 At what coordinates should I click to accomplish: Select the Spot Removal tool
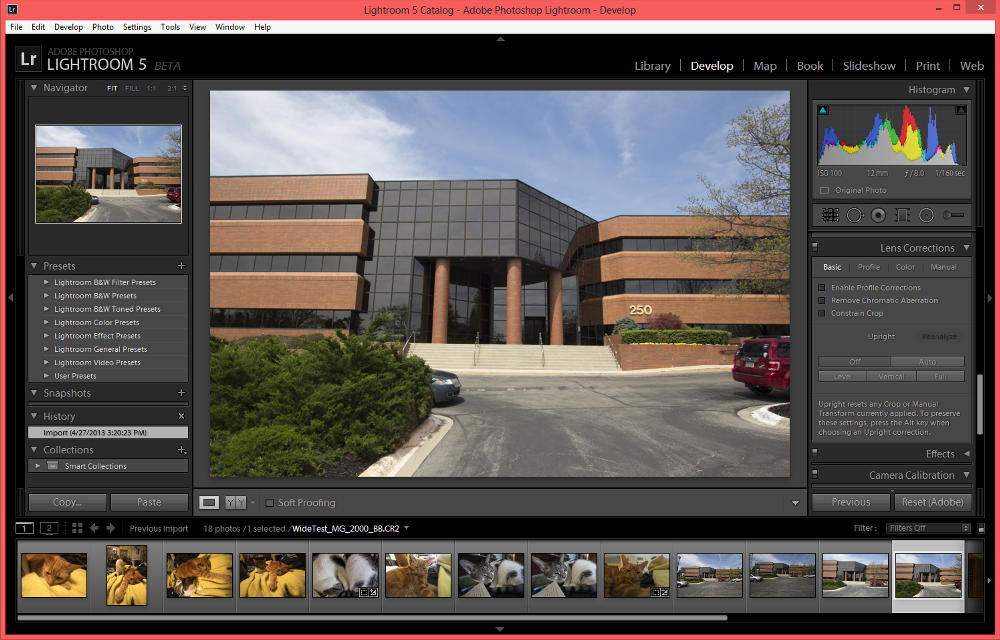pyautogui.click(x=854, y=215)
